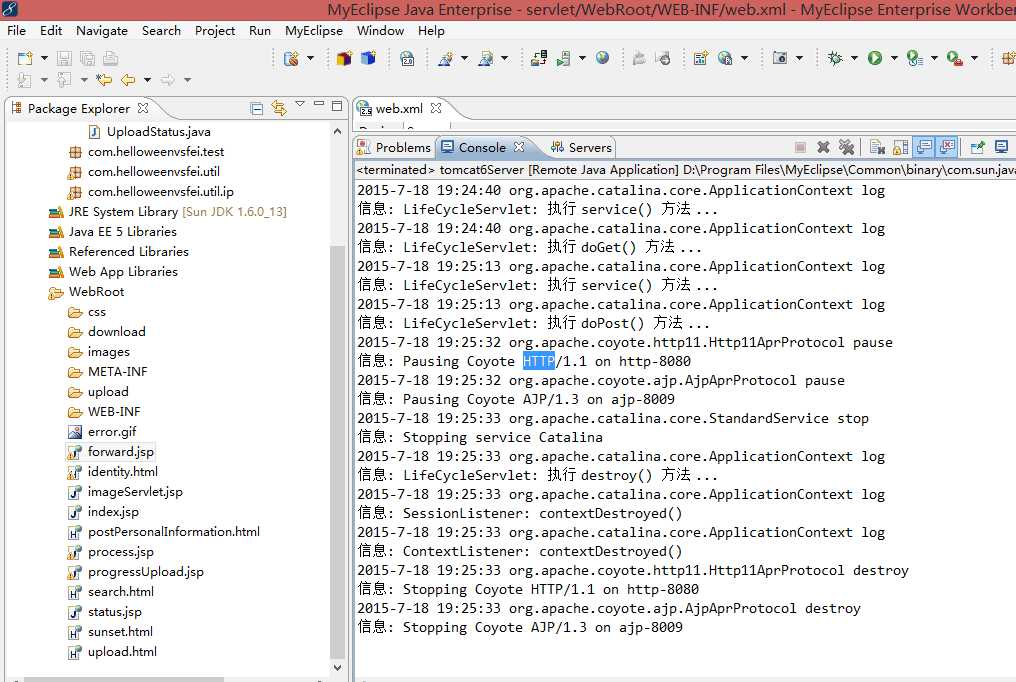Maximize the Package Explorer panel

(337, 106)
